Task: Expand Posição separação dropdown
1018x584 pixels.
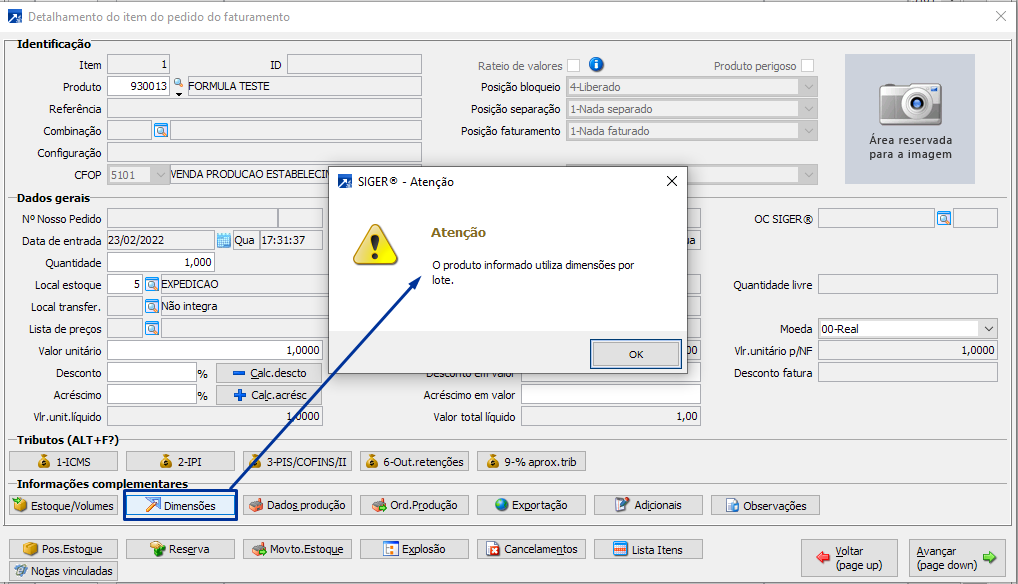Action: (808, 108)
